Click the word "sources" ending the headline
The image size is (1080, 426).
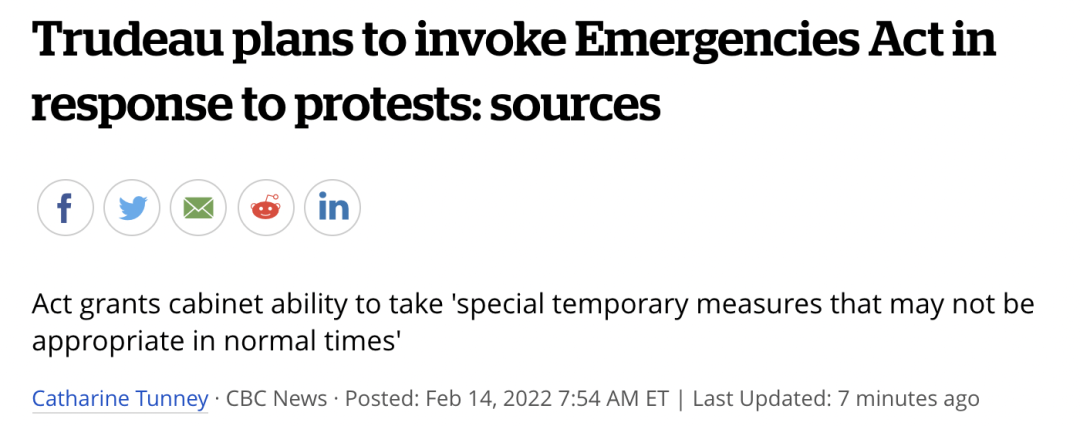click(x=588, y=104)
